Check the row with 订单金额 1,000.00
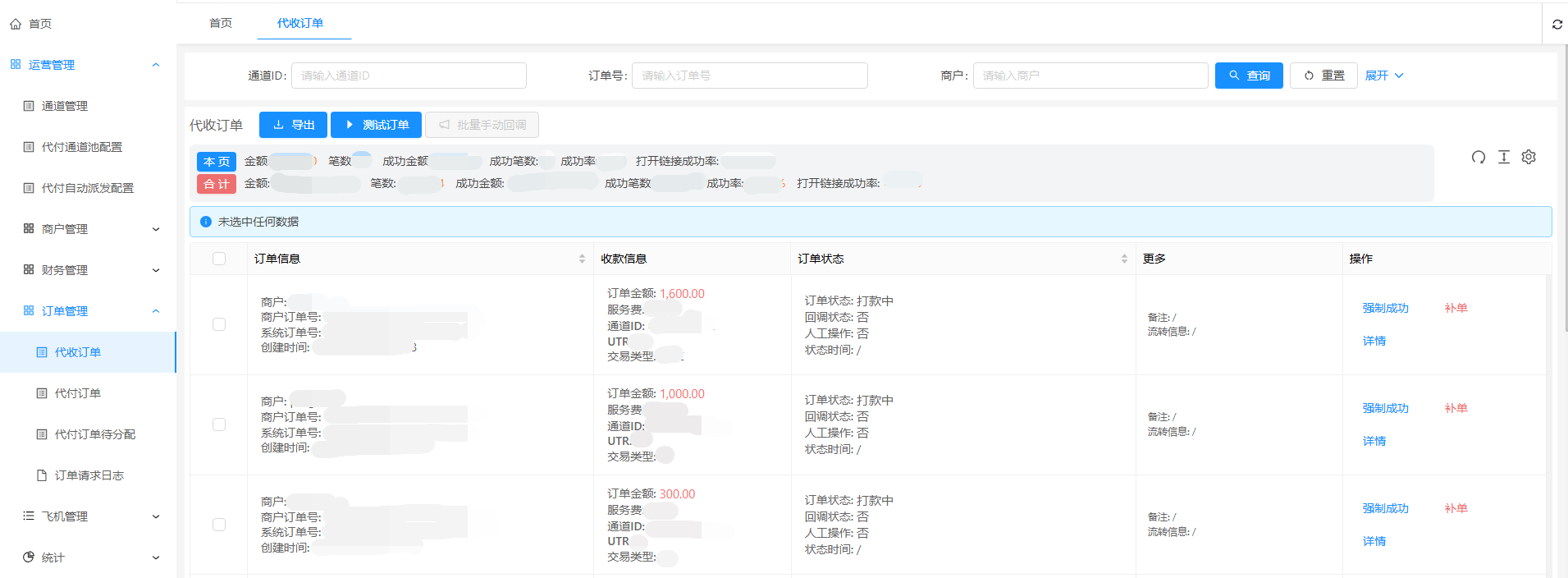The height and width of the screenshot is (578, 1568). [x=219, y=424]
